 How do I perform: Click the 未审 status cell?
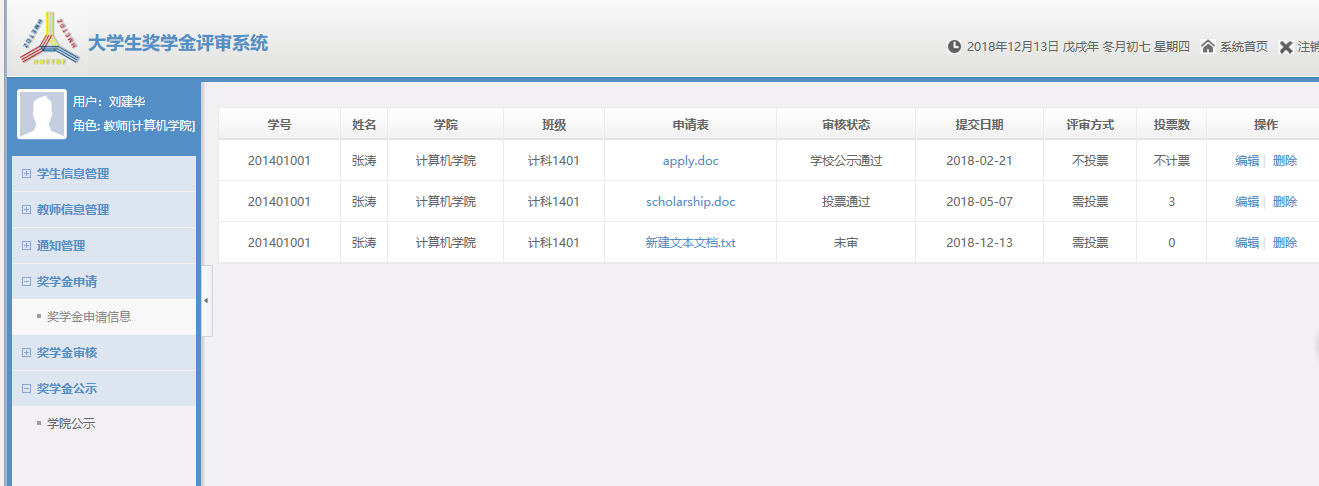pos(846,242)
